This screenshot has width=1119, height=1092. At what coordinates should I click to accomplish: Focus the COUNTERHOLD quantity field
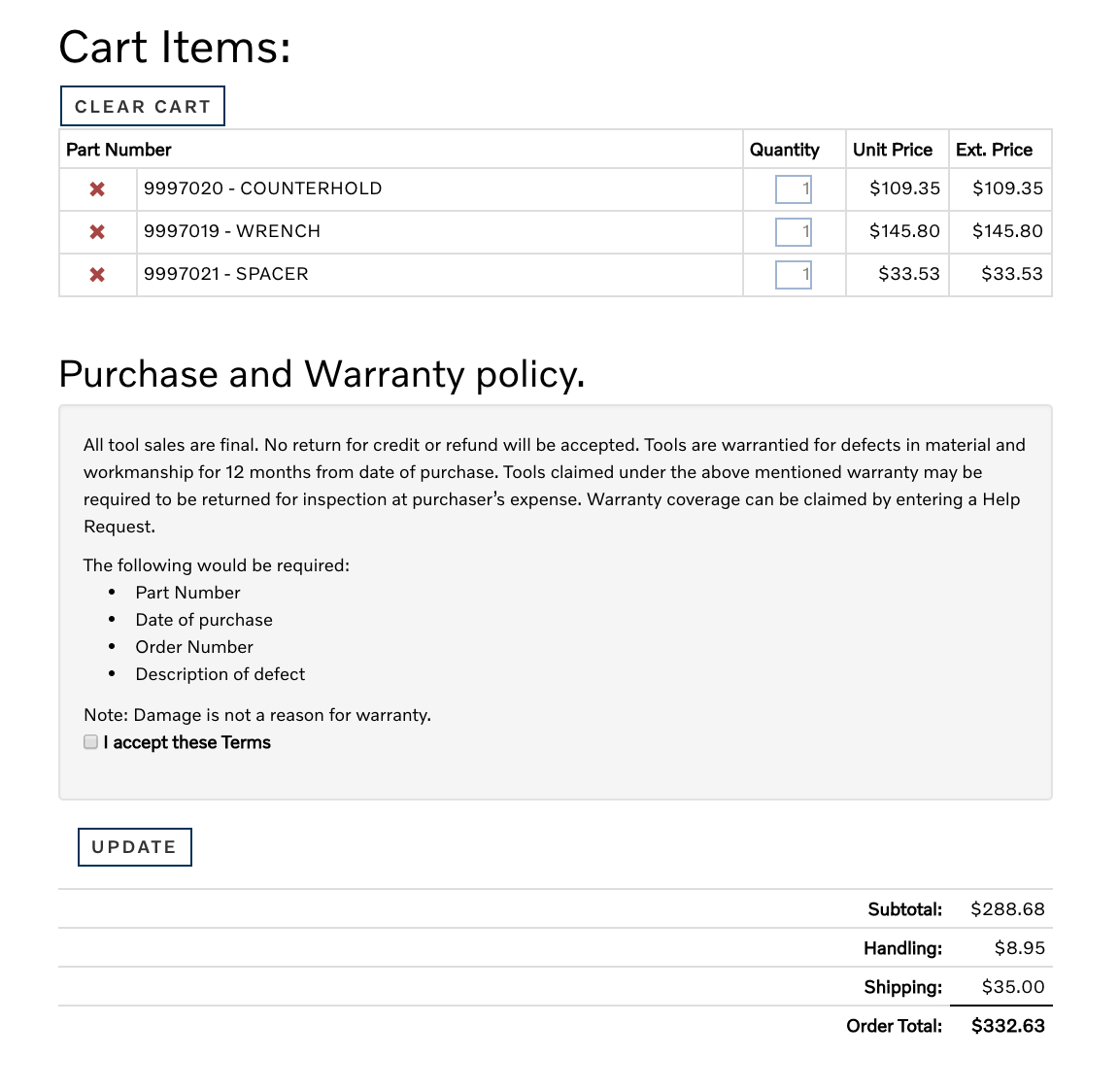coord(793,189)
